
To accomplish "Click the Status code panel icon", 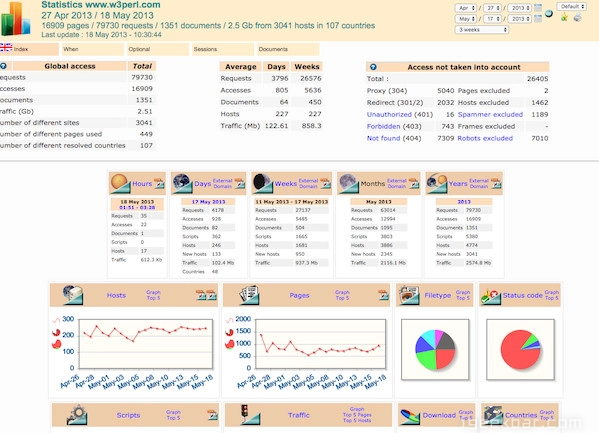I will [491, 296].
